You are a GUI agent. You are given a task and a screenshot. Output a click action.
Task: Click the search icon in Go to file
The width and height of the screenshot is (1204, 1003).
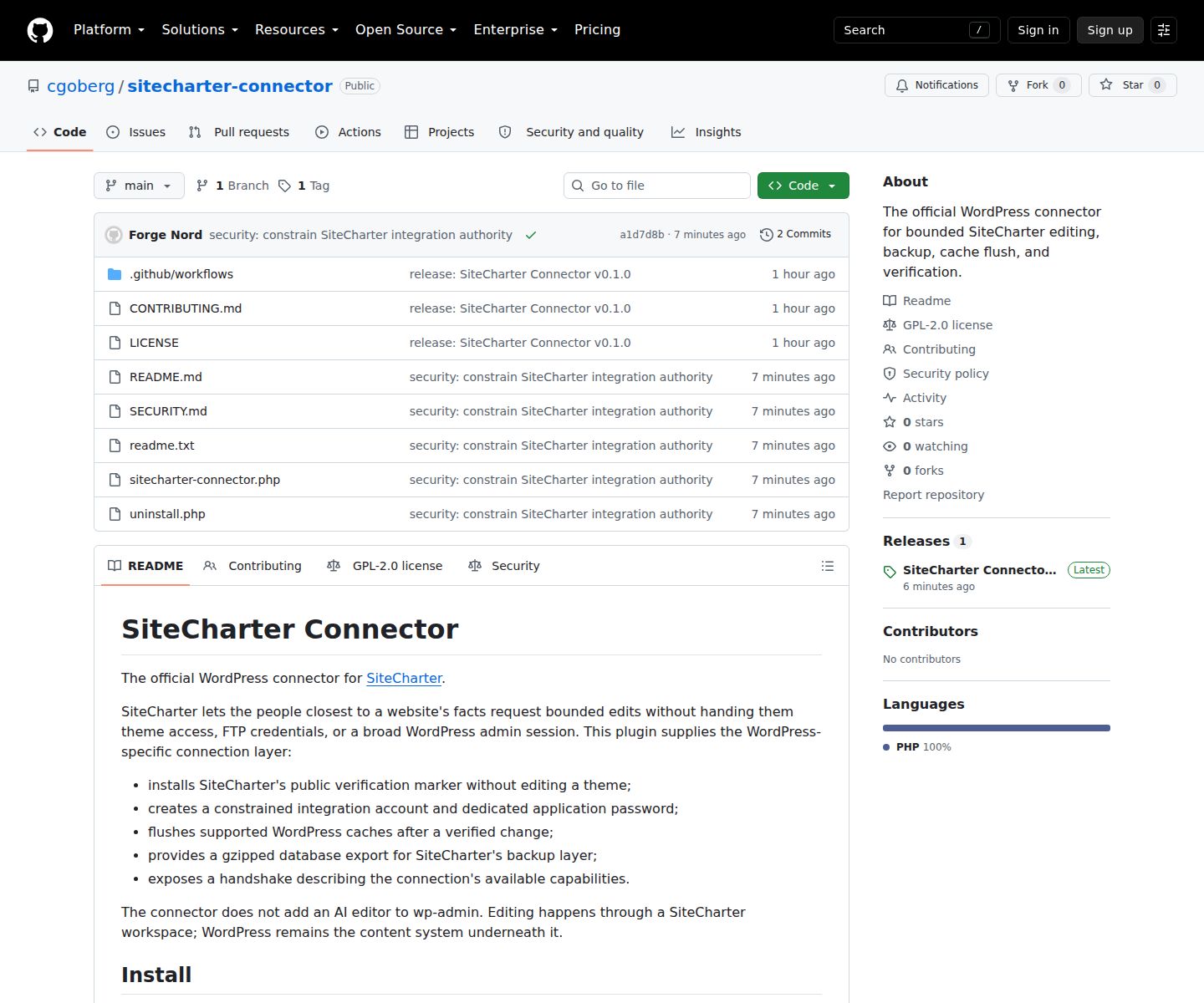[x=578, y=186]
